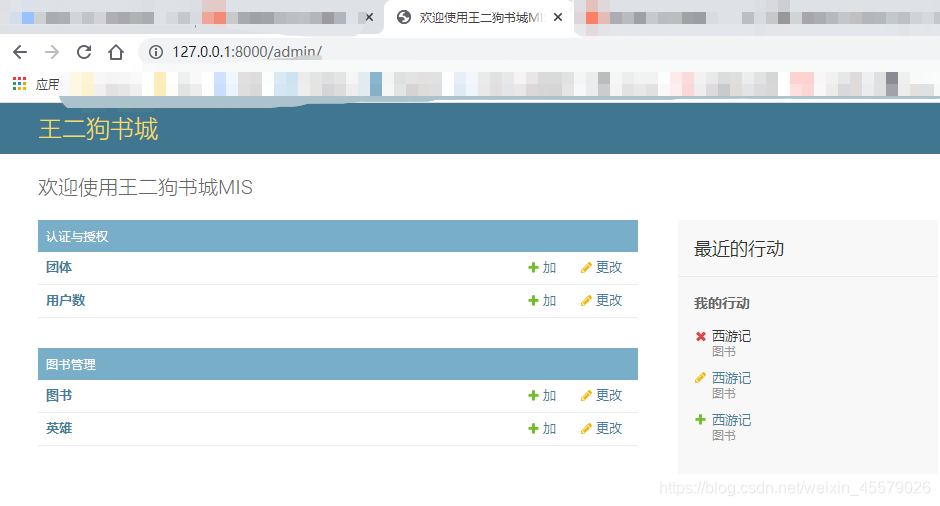Click the 欢迎使用王二狗书城MIS page title

(x=145, y=188)
